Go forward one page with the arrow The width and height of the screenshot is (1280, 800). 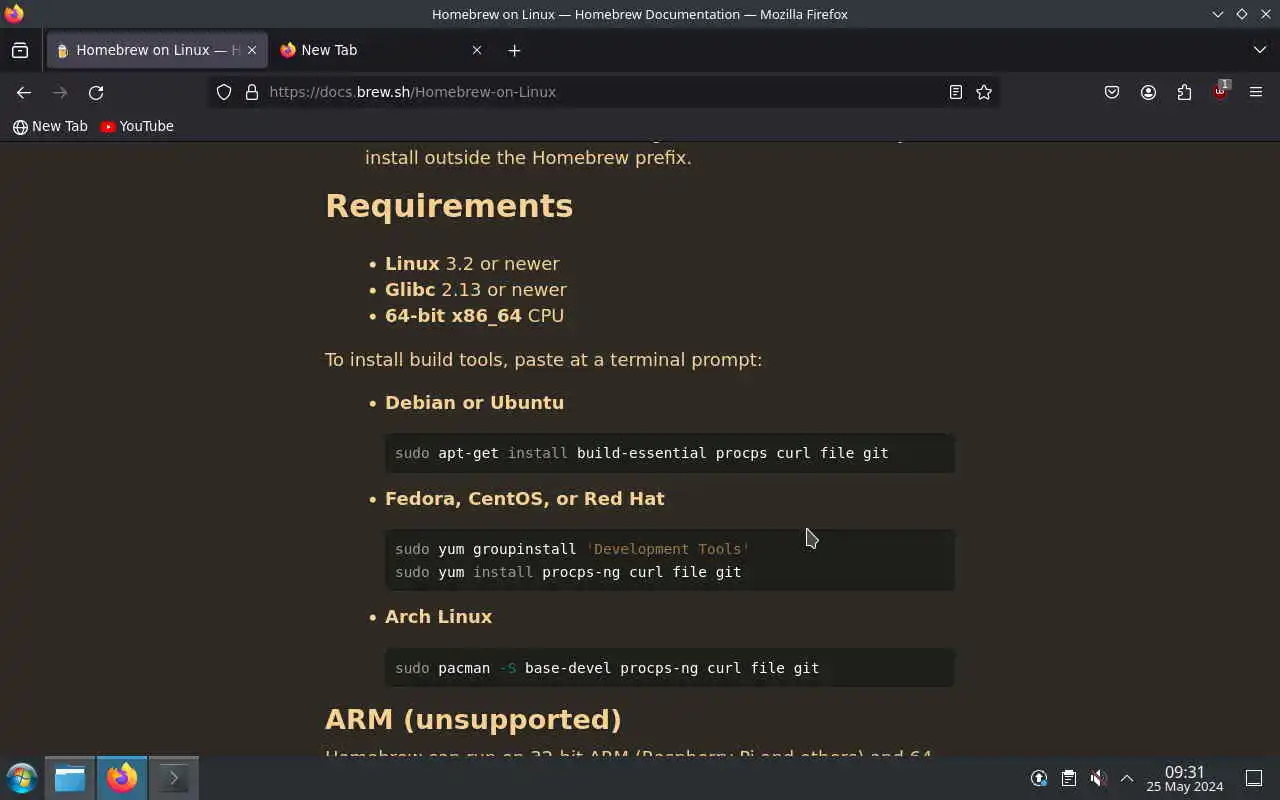click(60, 92)
